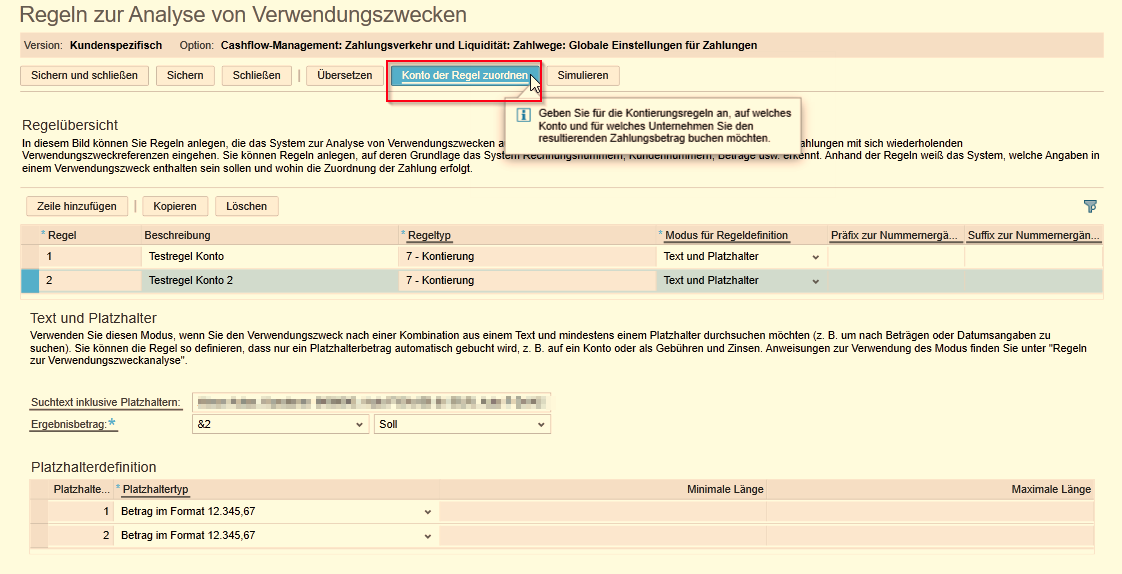Click the 'Beschreibung' column header

click(177, 235)
